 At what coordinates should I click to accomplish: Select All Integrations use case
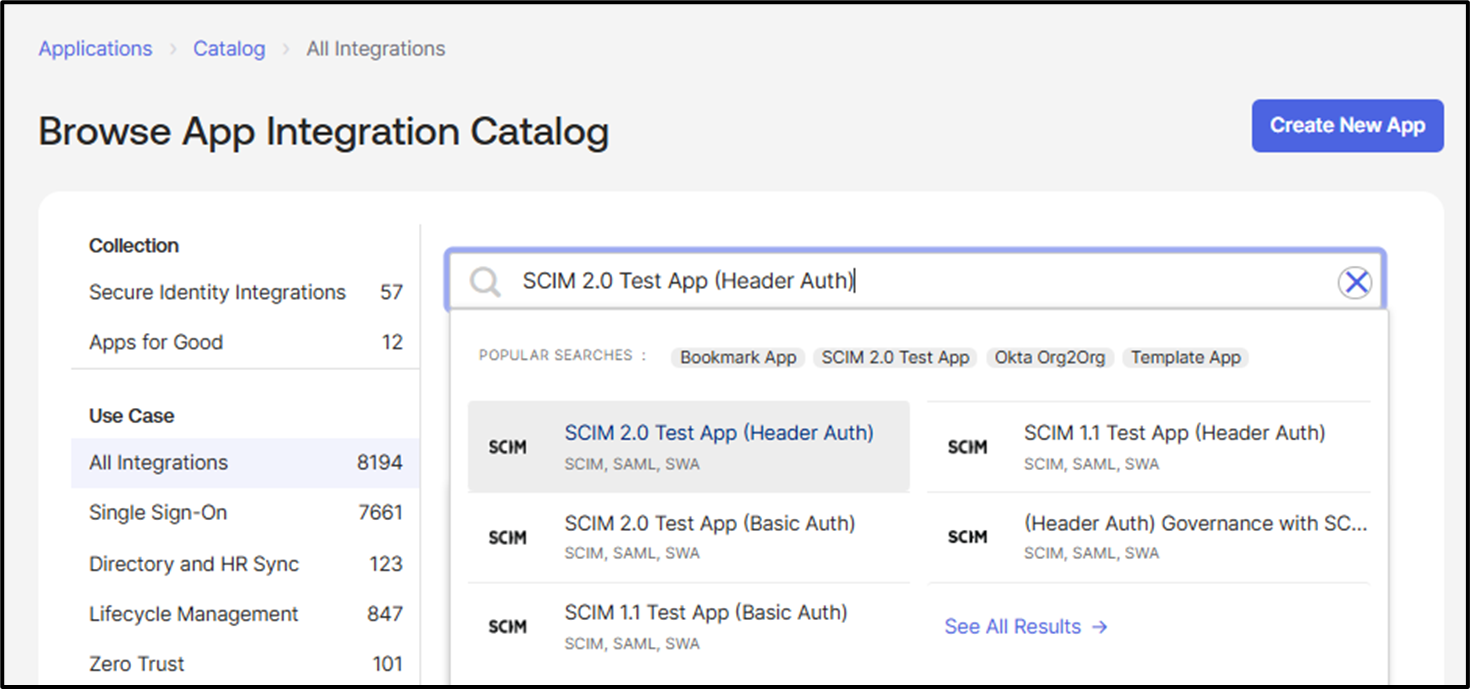245,463
